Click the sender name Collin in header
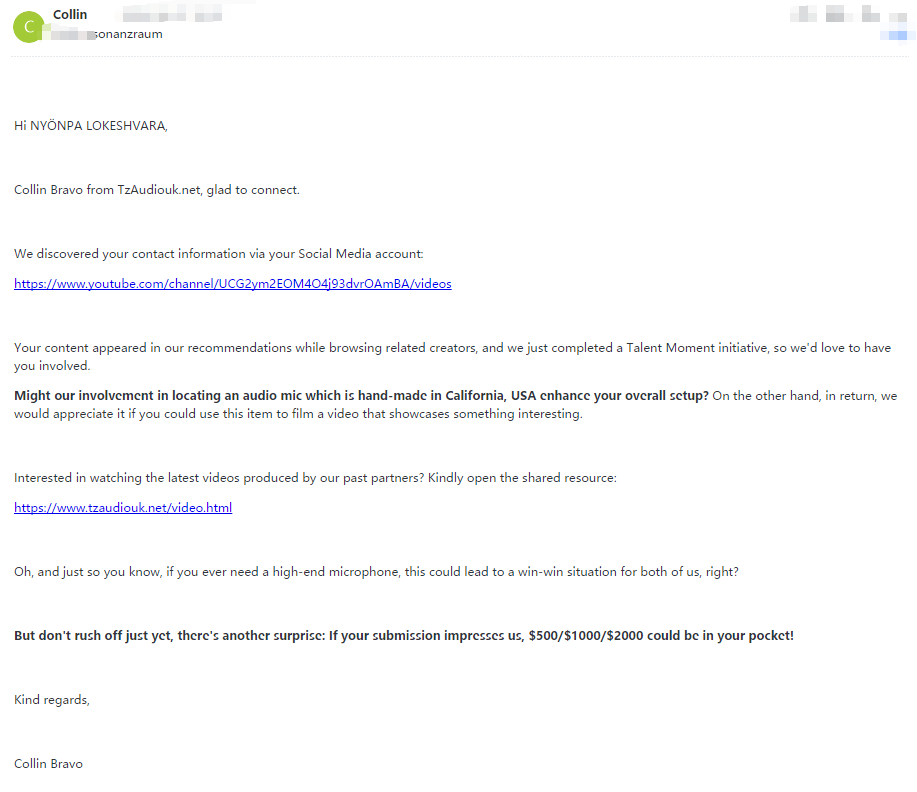 point(70,15)
